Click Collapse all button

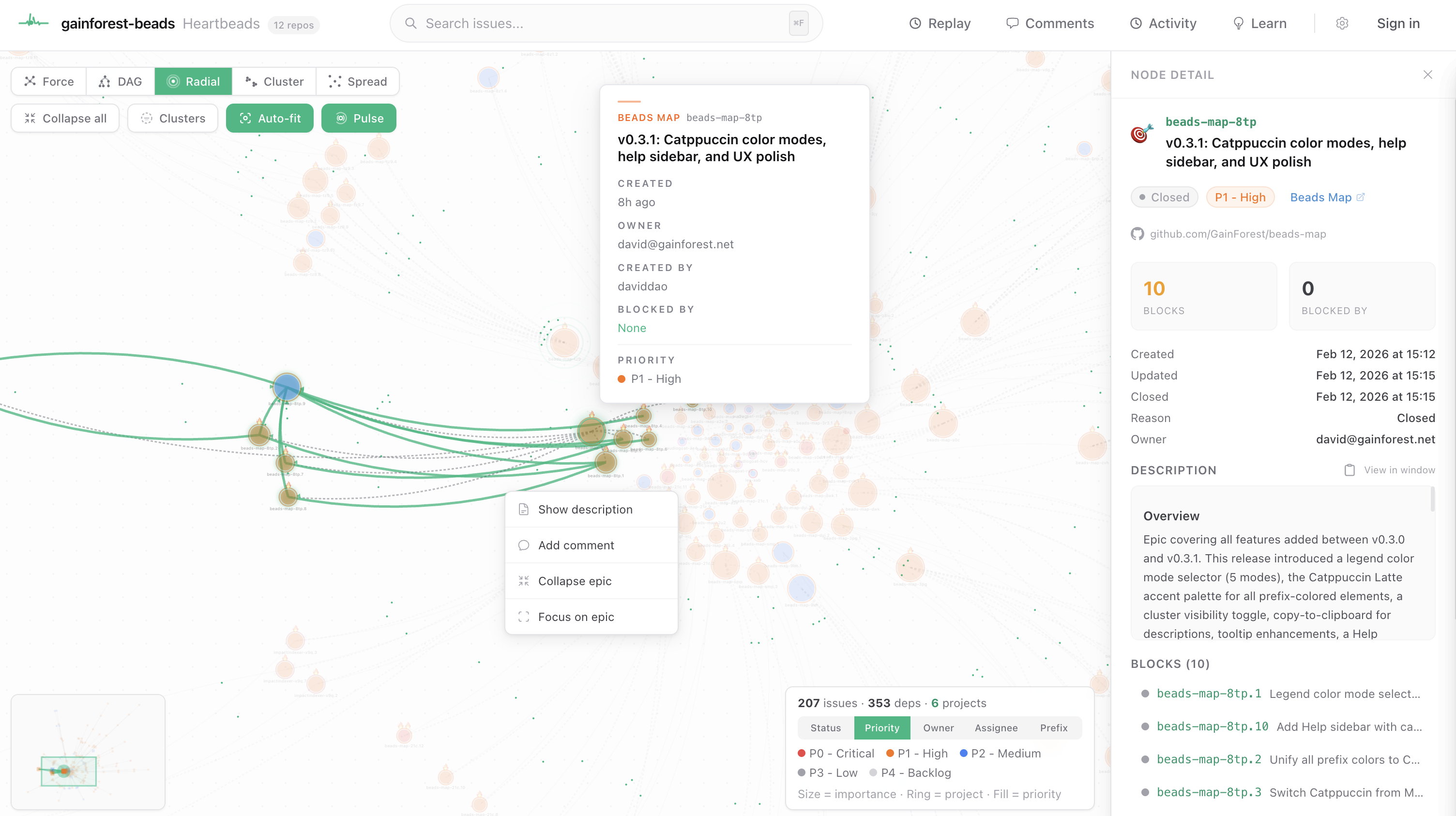65,118
